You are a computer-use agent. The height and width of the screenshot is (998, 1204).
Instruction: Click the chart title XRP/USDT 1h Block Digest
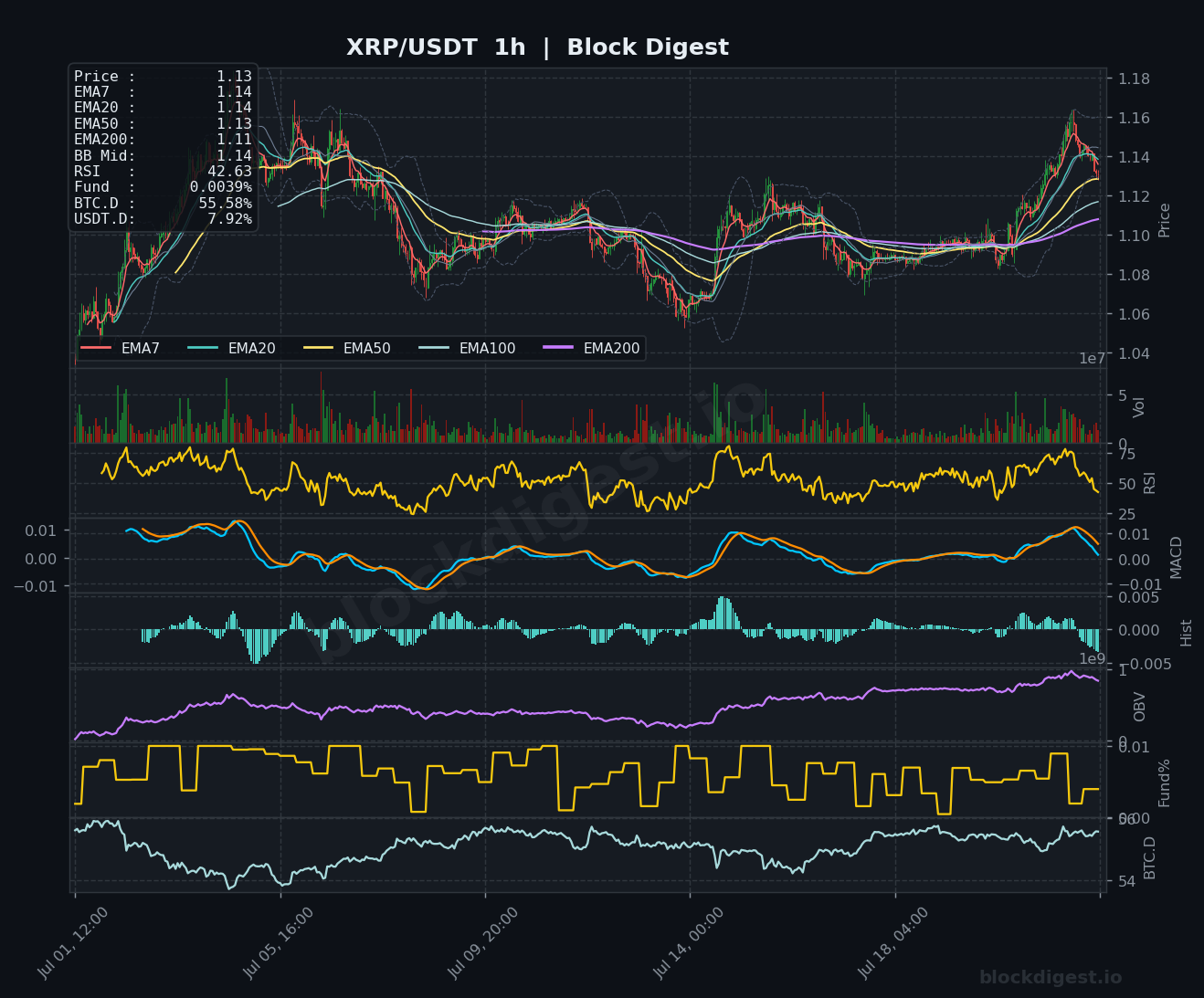[x=537, y=47]
